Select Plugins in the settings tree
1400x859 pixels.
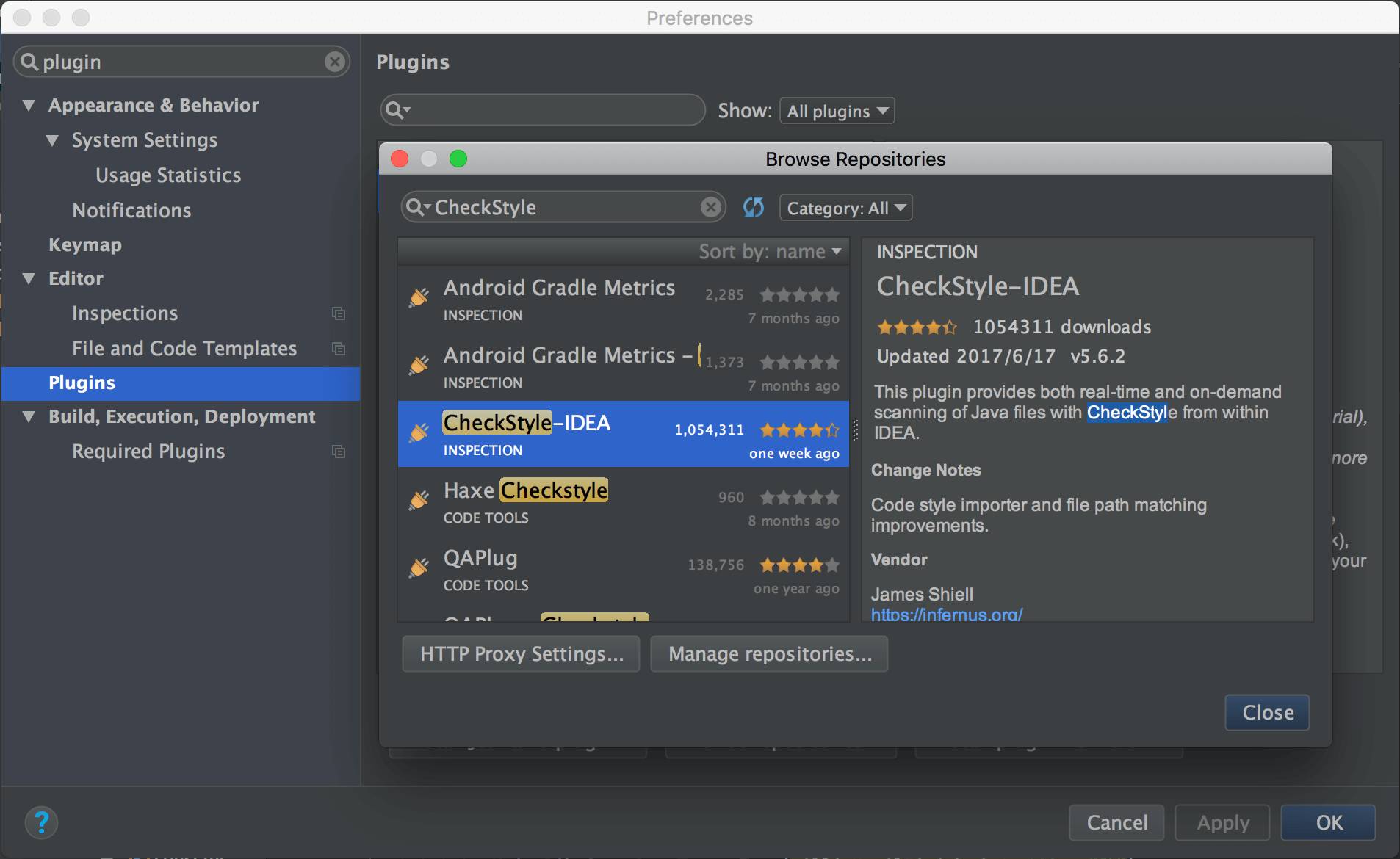coord(181,383)
